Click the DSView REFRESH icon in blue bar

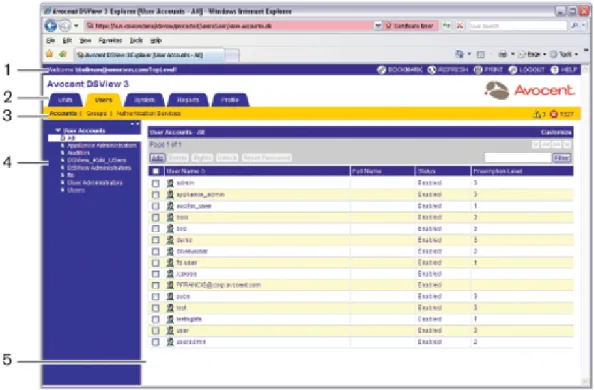point(431,70)
